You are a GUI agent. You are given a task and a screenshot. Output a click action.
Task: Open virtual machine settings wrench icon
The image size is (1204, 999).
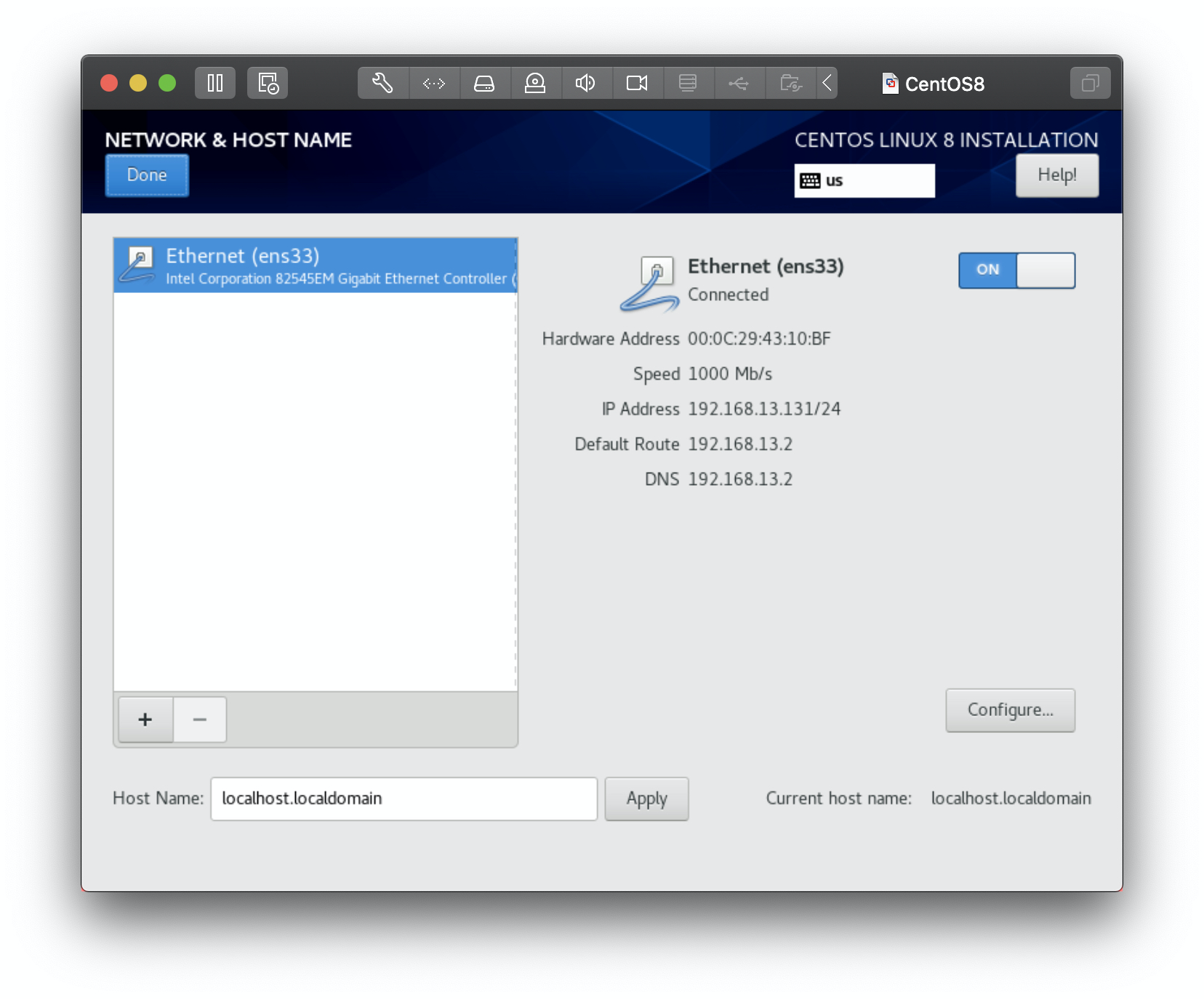coord(383,83)
